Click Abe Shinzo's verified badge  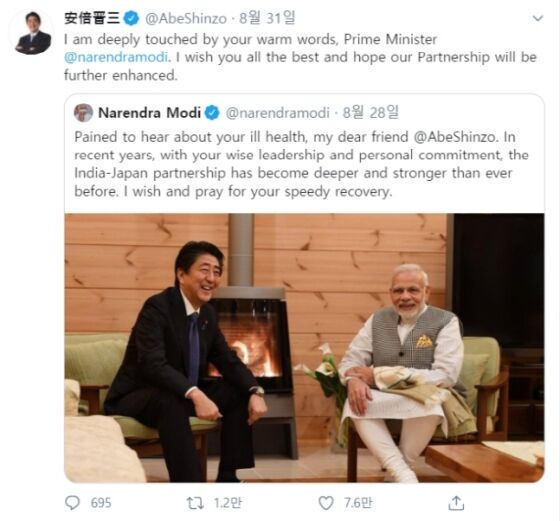131,18
